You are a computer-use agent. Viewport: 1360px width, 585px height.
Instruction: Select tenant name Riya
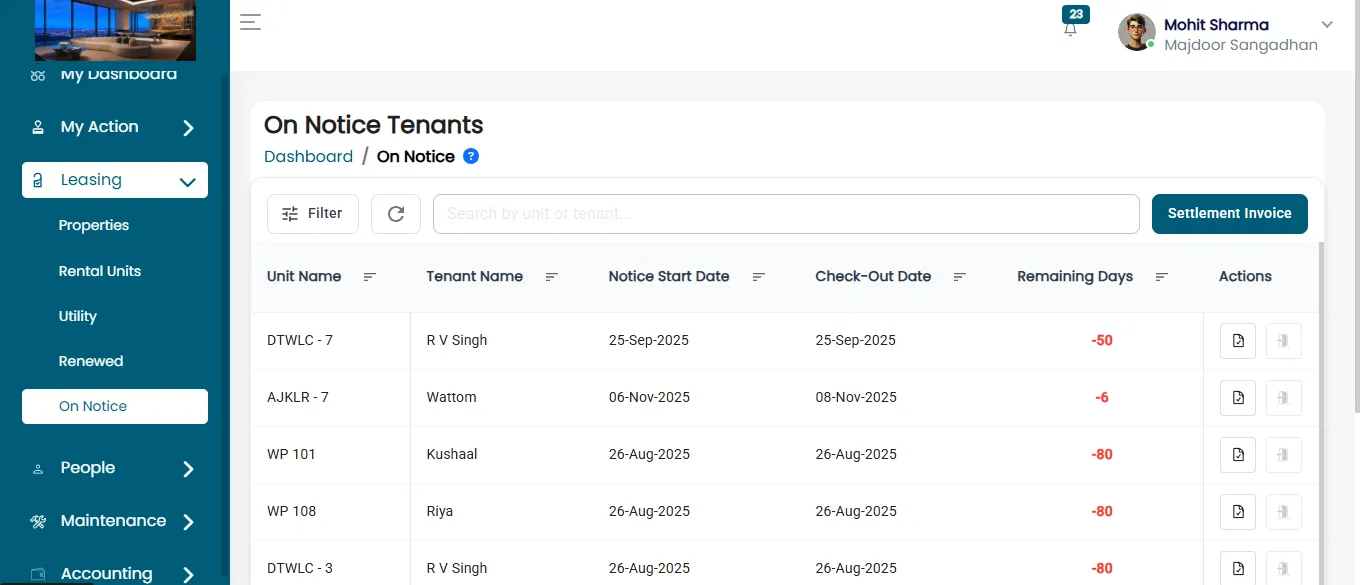(440, 511)
